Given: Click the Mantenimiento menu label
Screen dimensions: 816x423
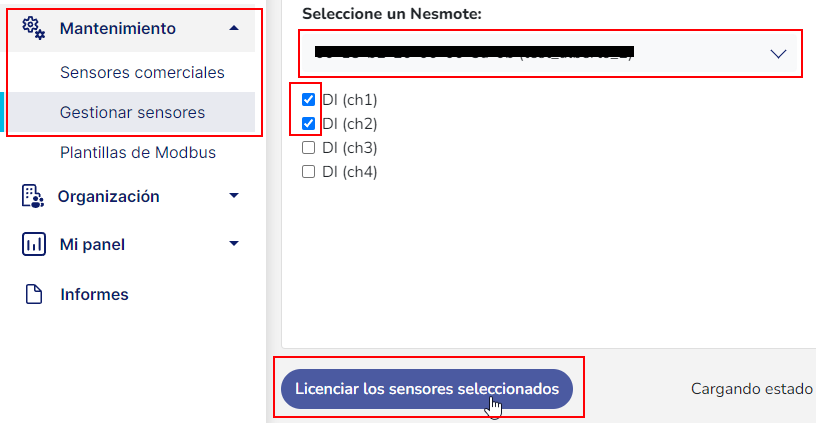Looking at the screenshot, I should pyautogui.click(x=117, y=28).
